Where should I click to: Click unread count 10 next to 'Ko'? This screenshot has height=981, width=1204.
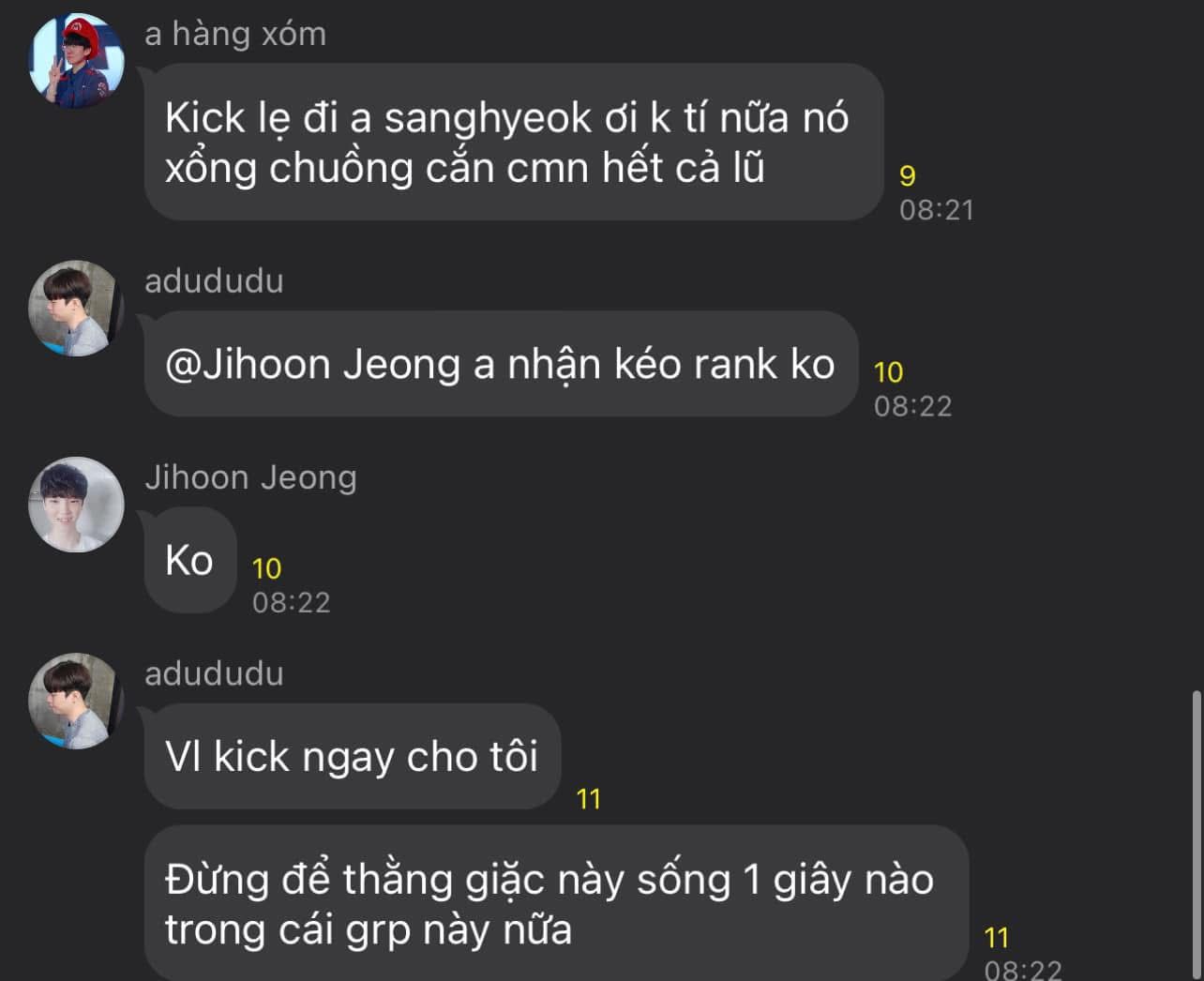click(266, 568)
